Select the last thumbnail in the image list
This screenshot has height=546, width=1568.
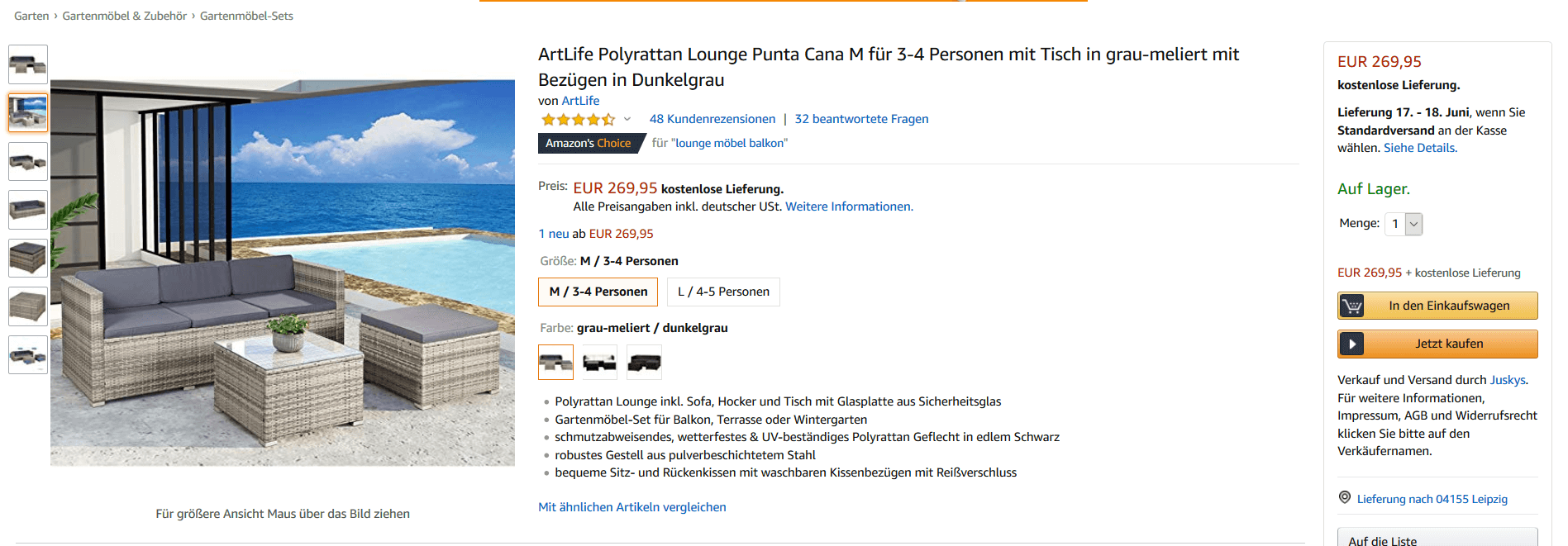[x=28, y=355]
